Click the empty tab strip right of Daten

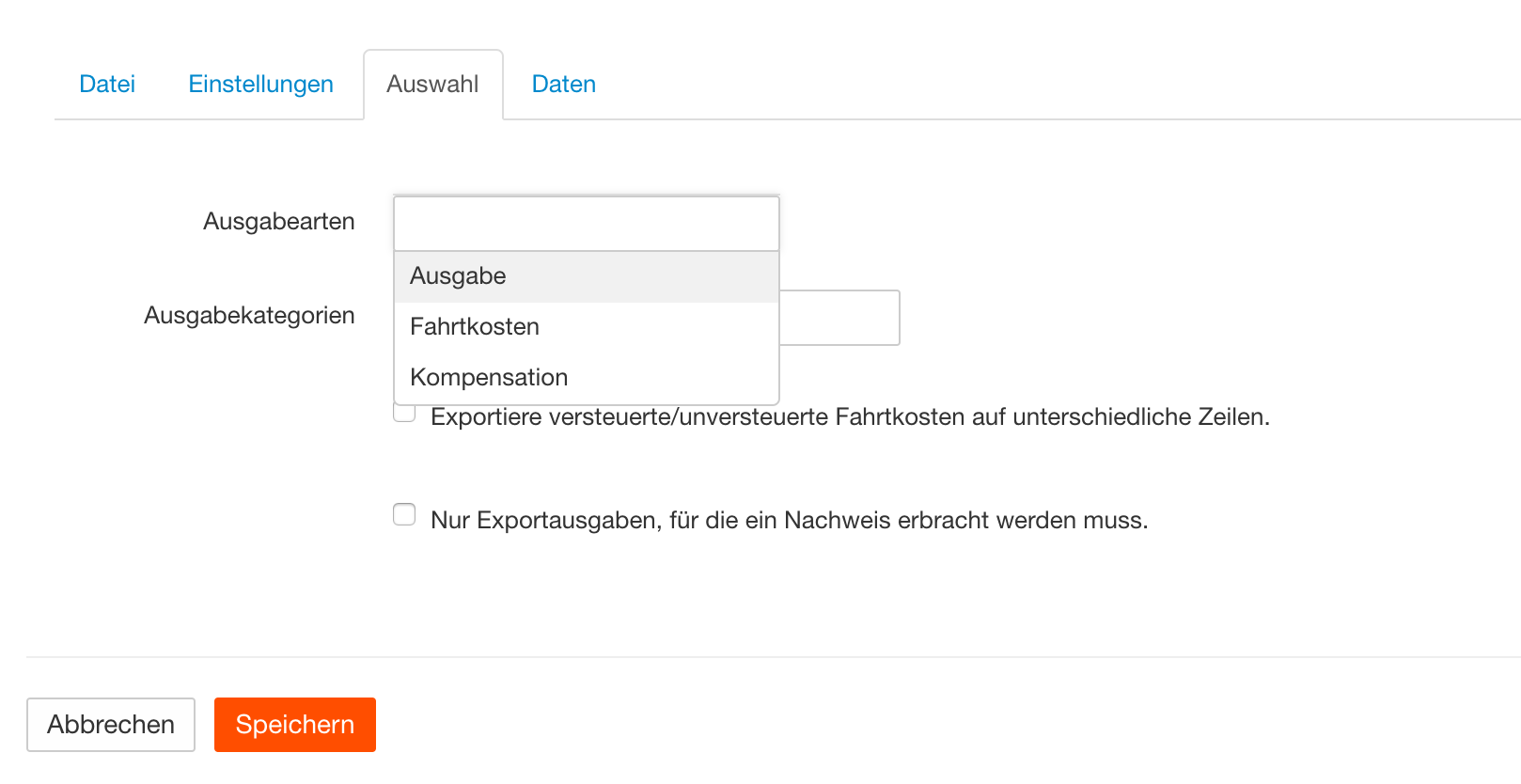pos(1034,86)
